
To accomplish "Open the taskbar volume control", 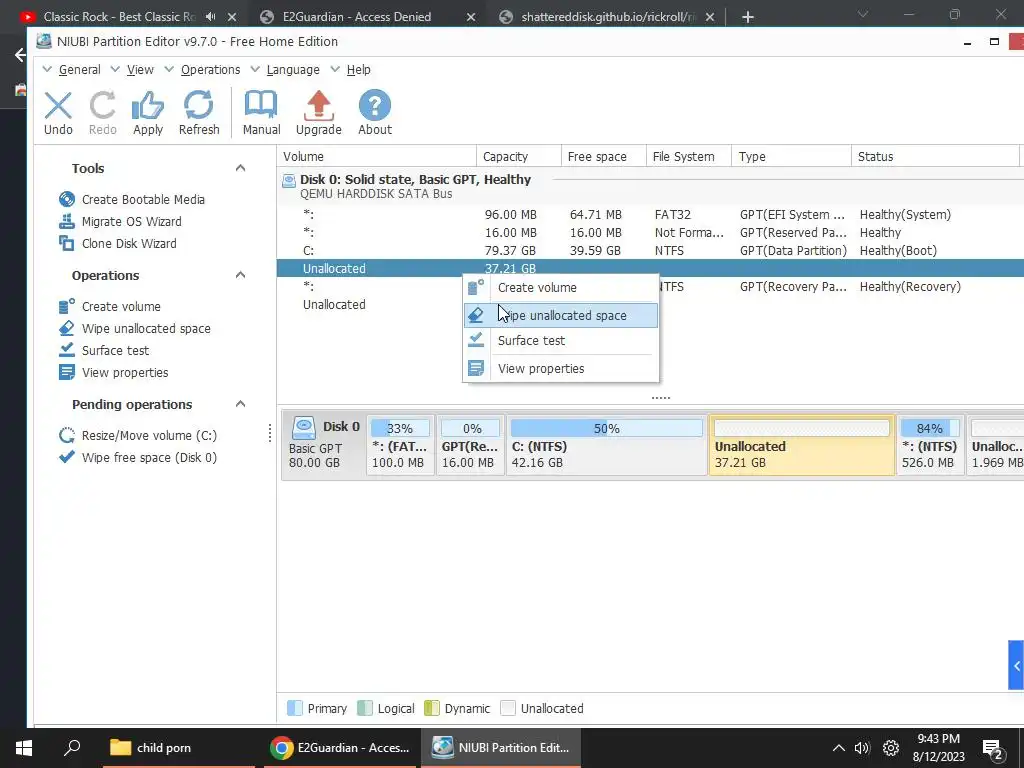I will coord(862,748).
